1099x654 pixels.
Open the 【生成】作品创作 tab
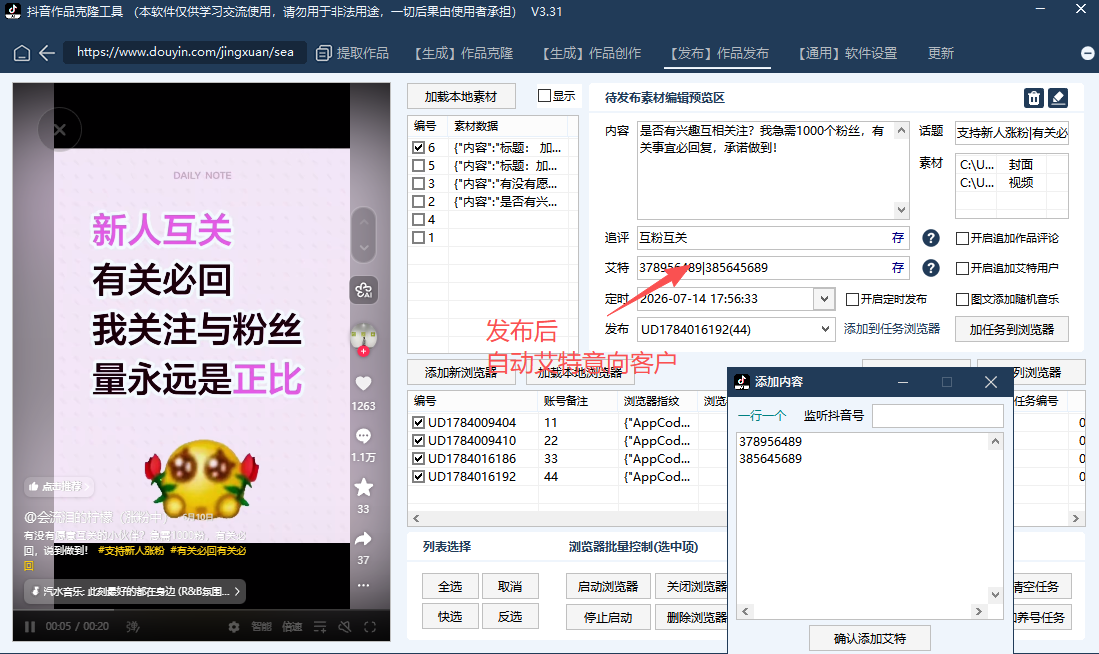pos(591,53)
